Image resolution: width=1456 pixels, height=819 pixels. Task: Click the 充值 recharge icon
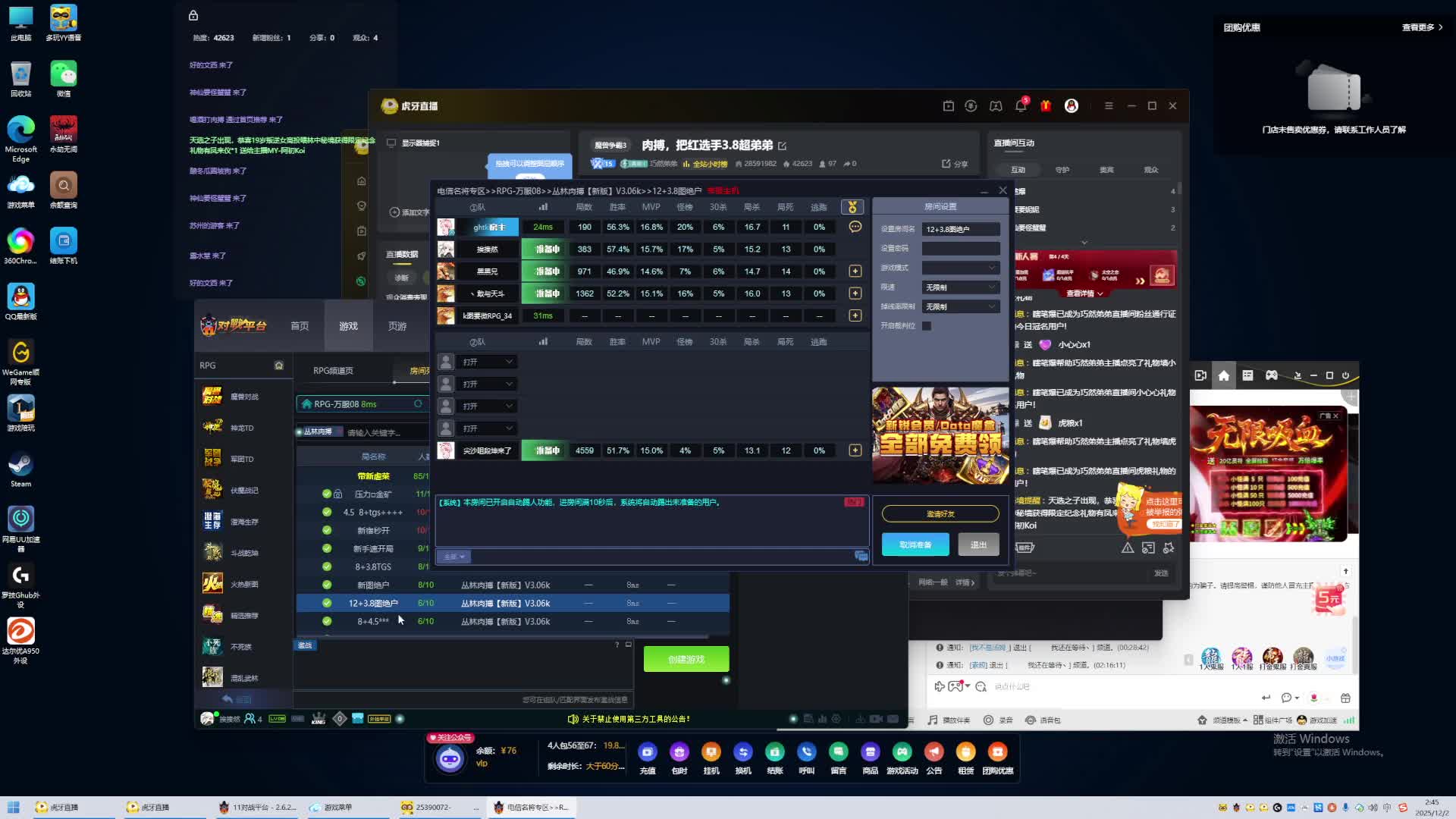tap(647, 752)
